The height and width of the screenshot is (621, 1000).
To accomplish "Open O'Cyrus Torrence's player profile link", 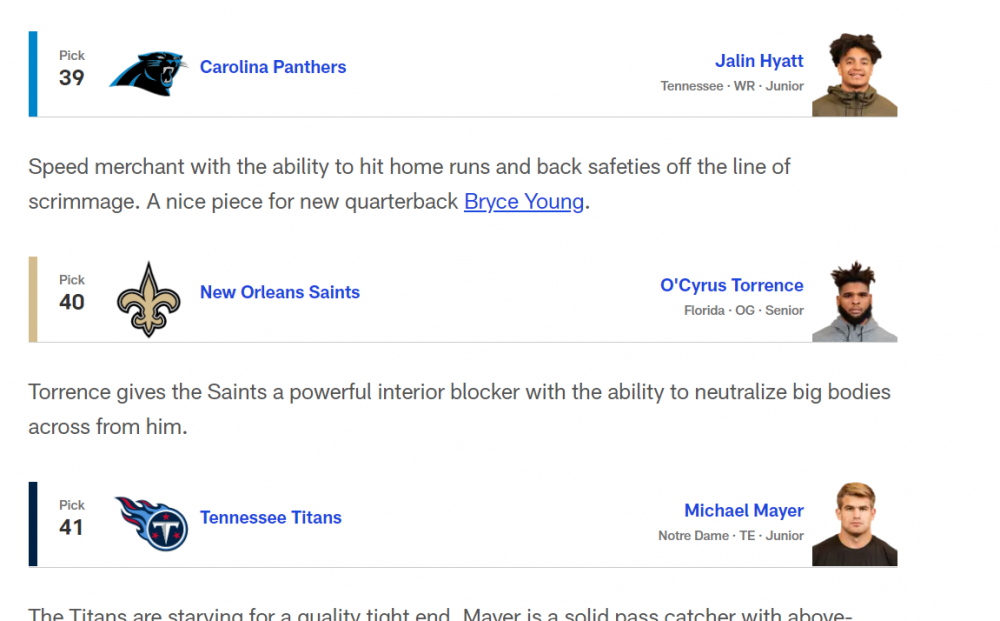I will pyautogui.click(x=731, y=285).
